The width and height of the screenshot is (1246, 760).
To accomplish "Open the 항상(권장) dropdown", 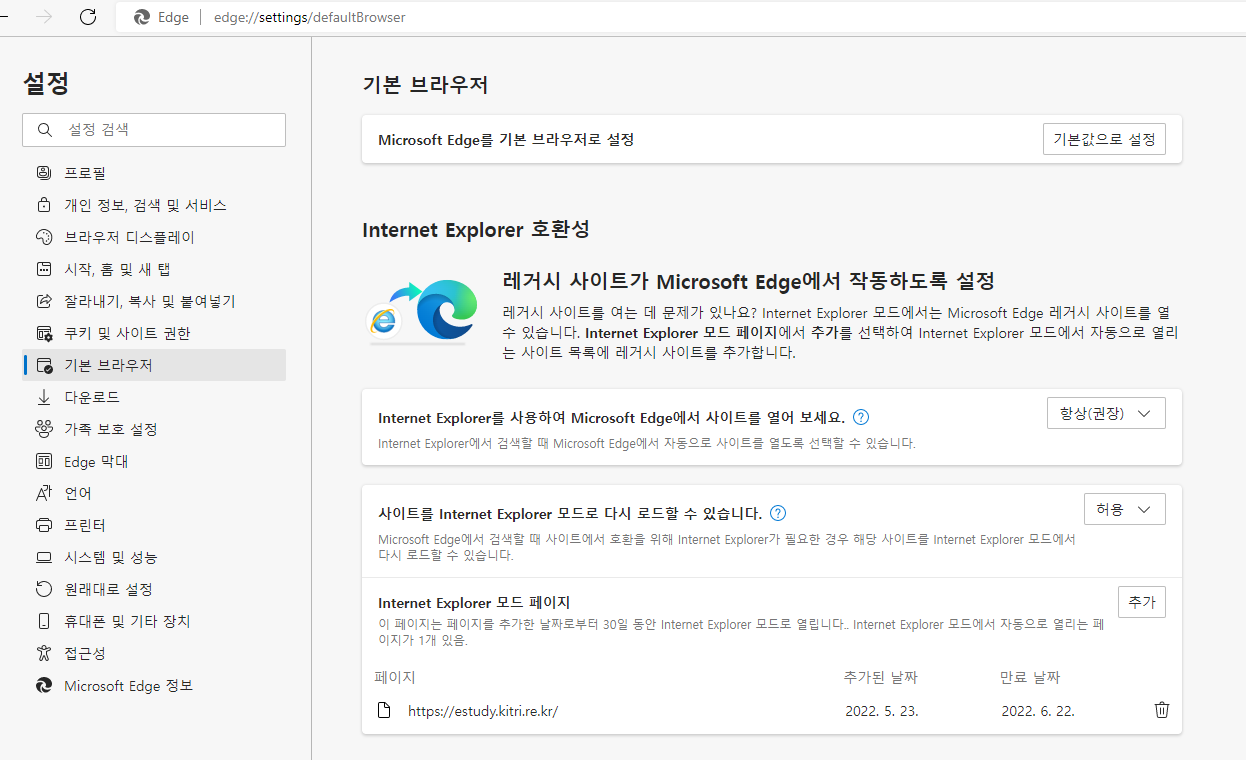I will coord(1105,413).
